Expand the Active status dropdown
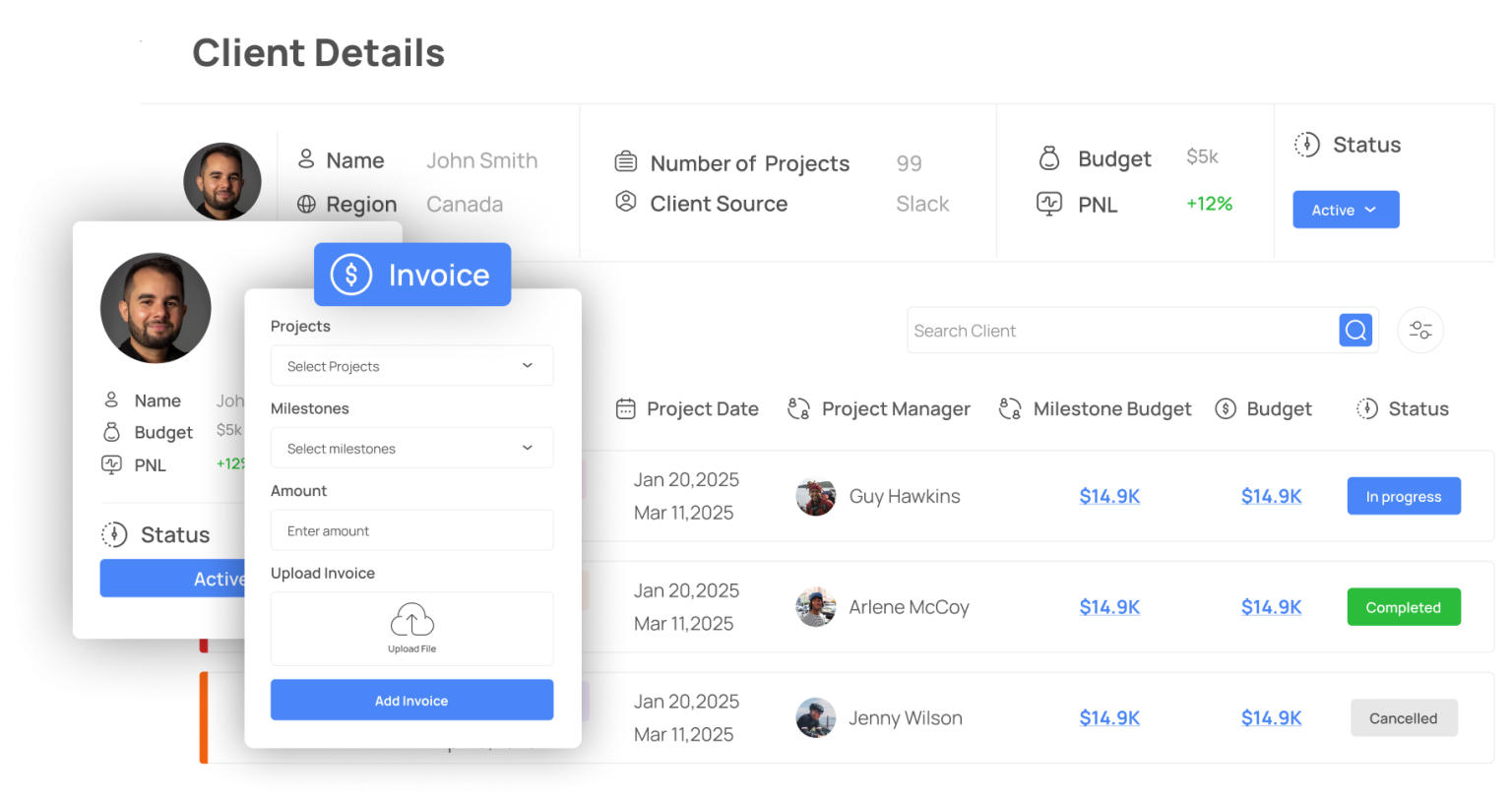Viewport: 1512px width, 799px height. [1345, 210]
